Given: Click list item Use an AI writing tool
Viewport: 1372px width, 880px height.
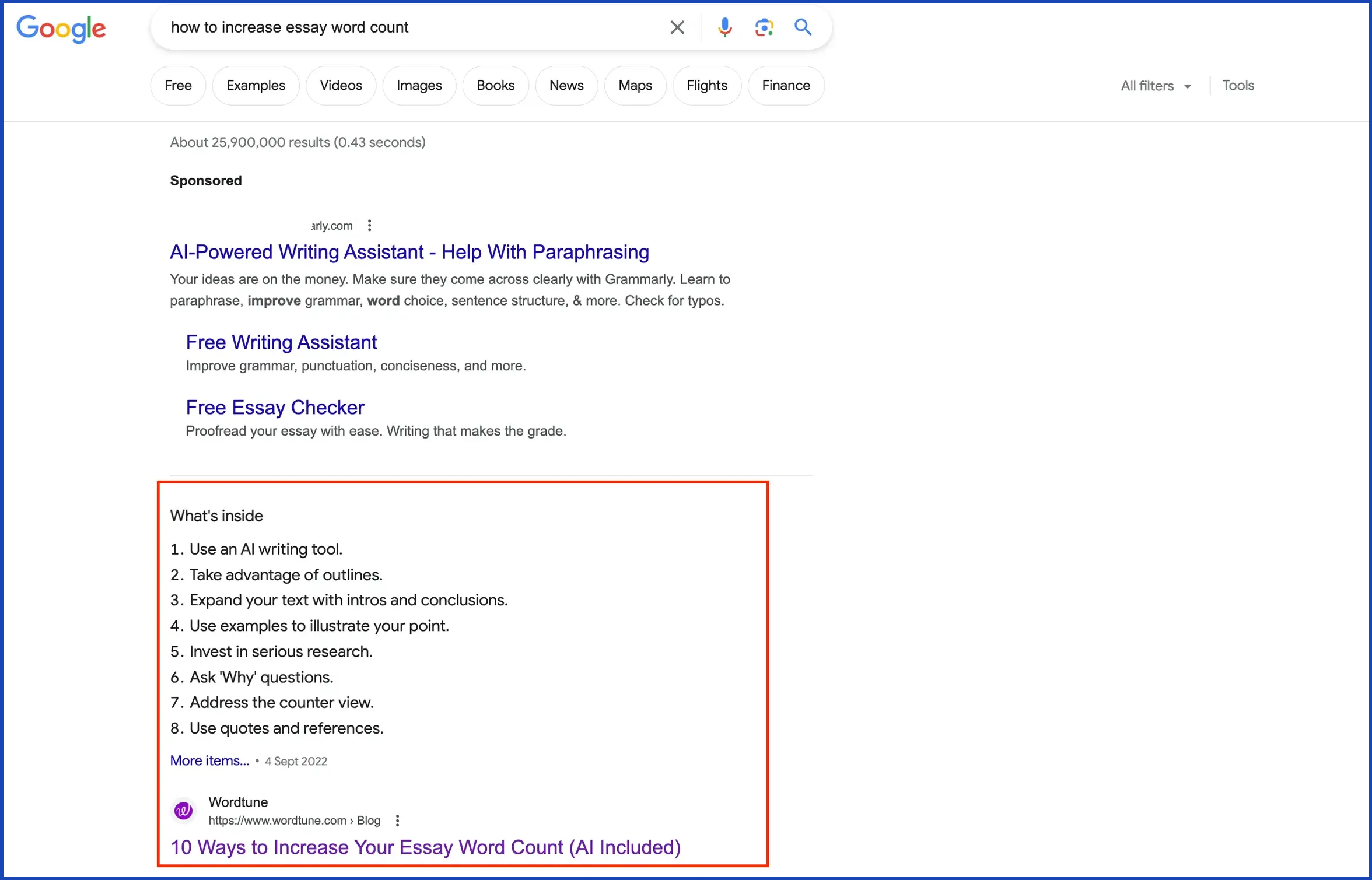Looking at the screenshot, I should pyautogui.click(x=265, y=549).
